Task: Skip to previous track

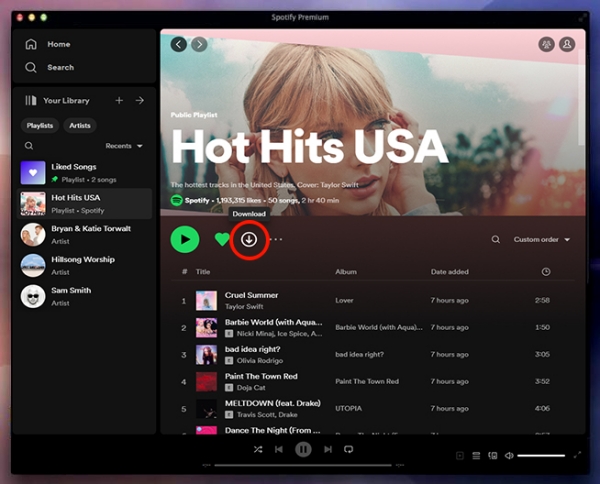Action: pos(279,449)
